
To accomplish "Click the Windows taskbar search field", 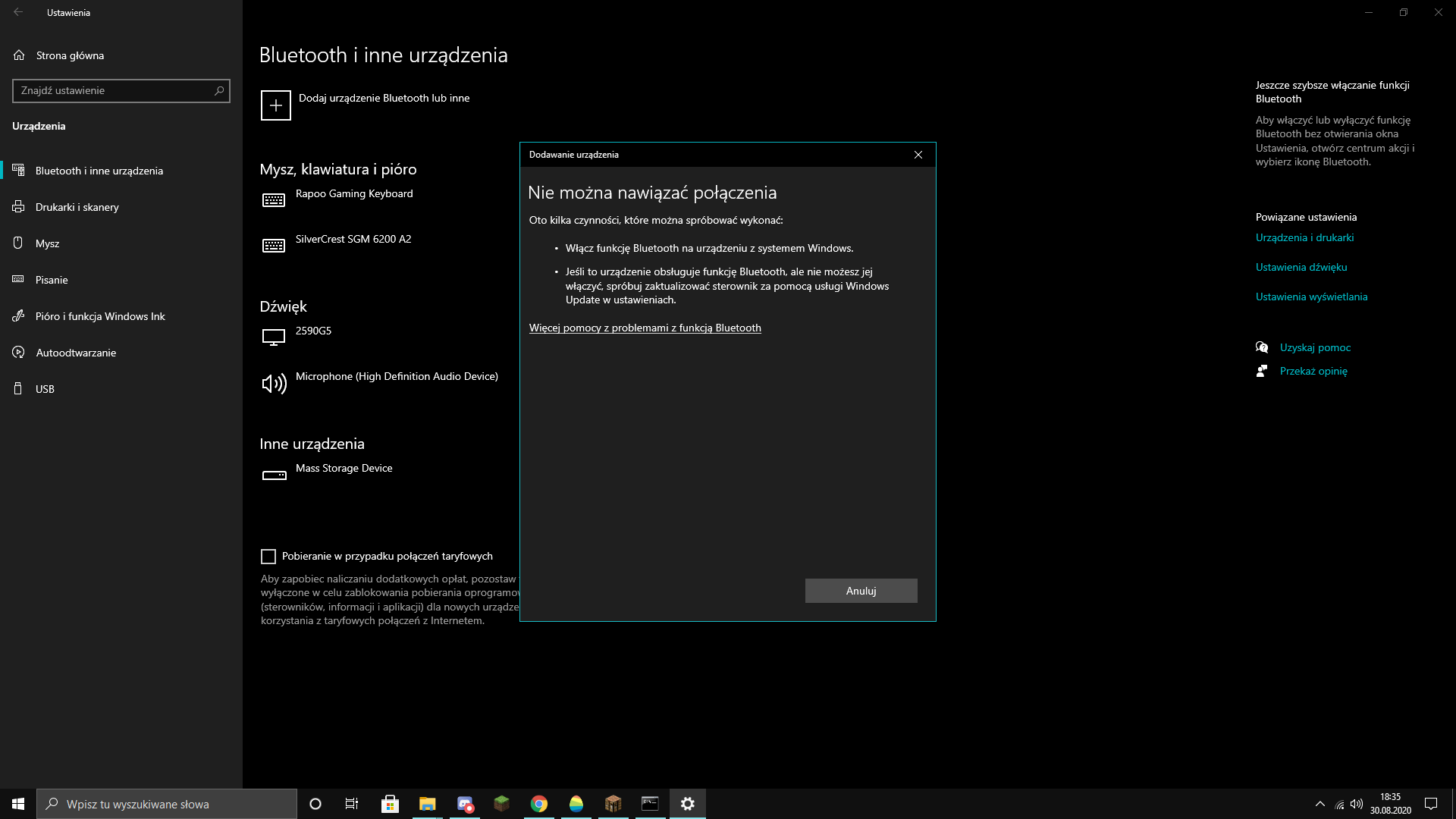I will point(167,804).
